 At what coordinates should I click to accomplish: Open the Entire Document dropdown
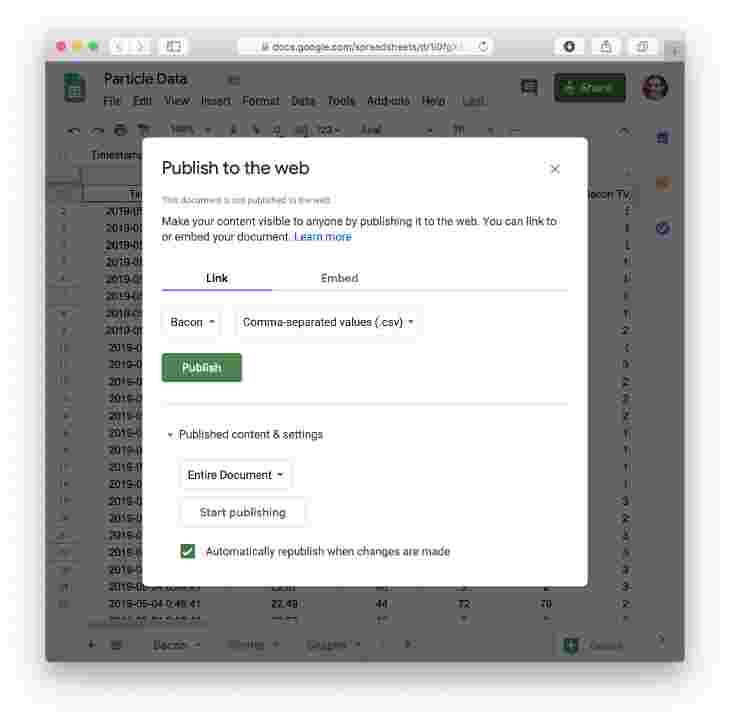pos(235,475)
